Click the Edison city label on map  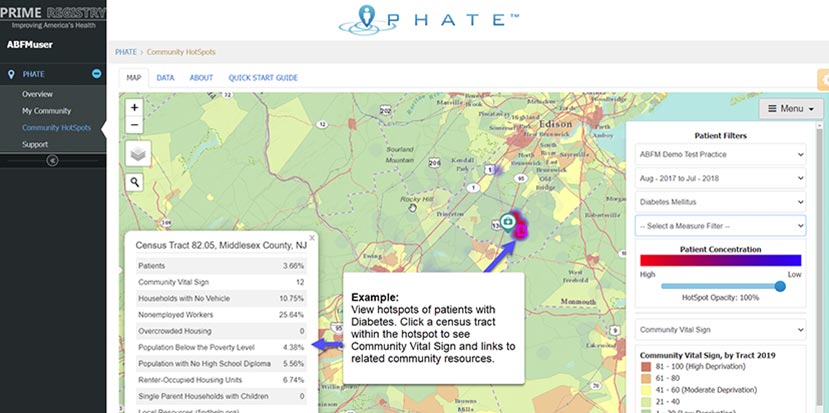tap(555, 124)
